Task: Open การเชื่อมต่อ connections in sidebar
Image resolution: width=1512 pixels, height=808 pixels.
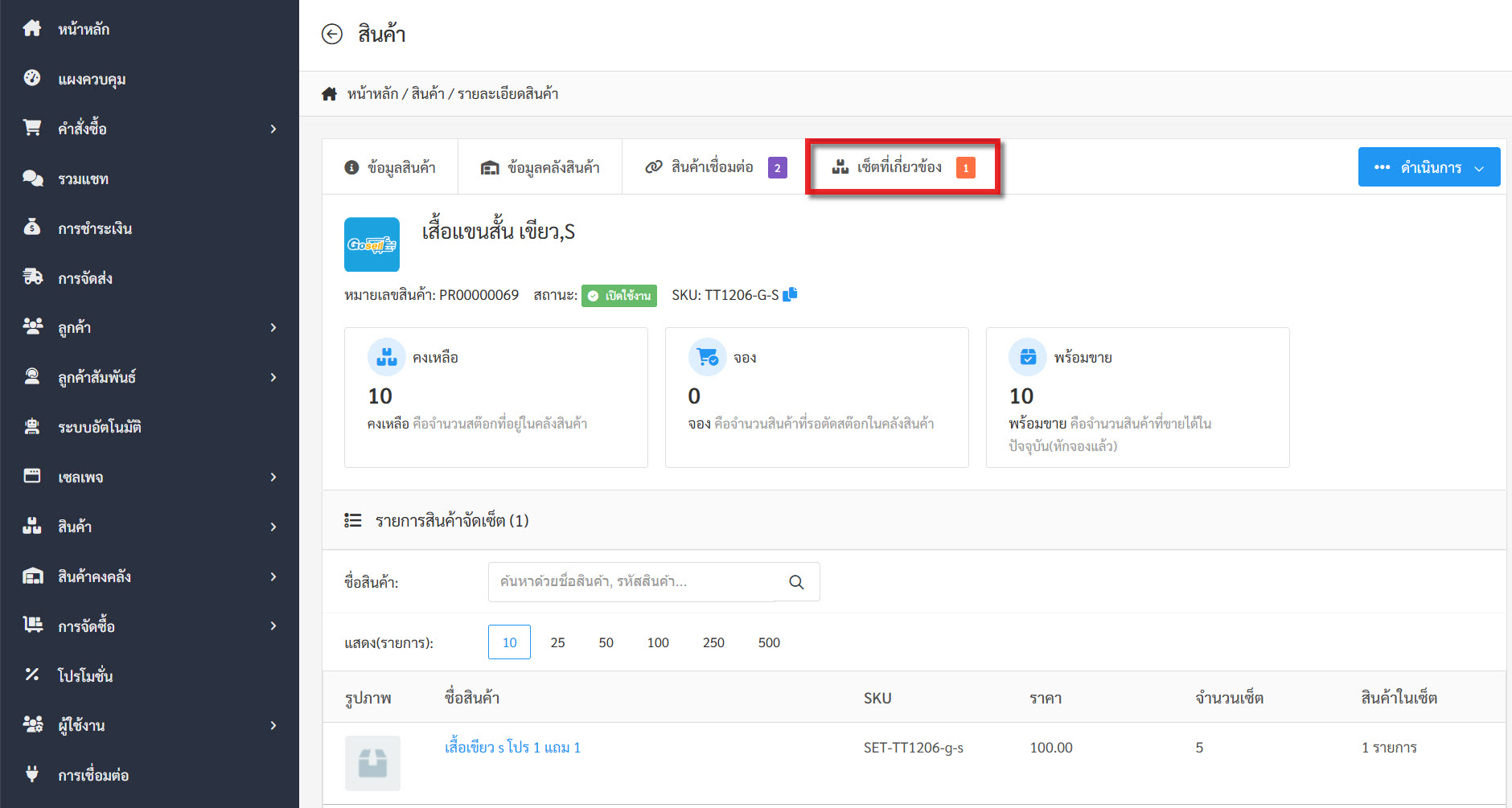Action: click(x=92, y=775)
